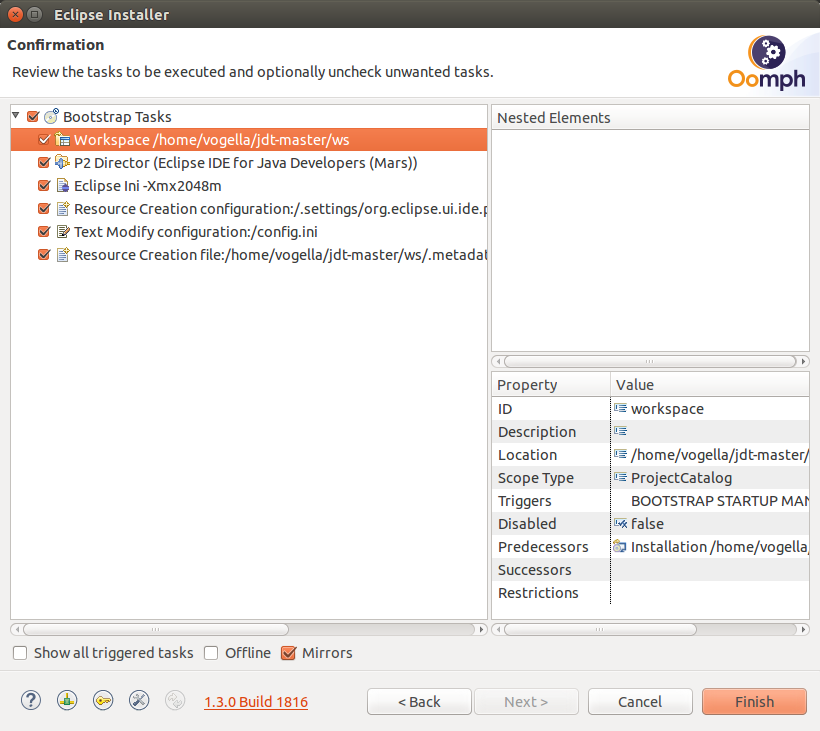Image resolution: width=820 pixels, height=731 pixels.
Task: Click the Resource Creation configuration icon
Action: coord(63,209)
